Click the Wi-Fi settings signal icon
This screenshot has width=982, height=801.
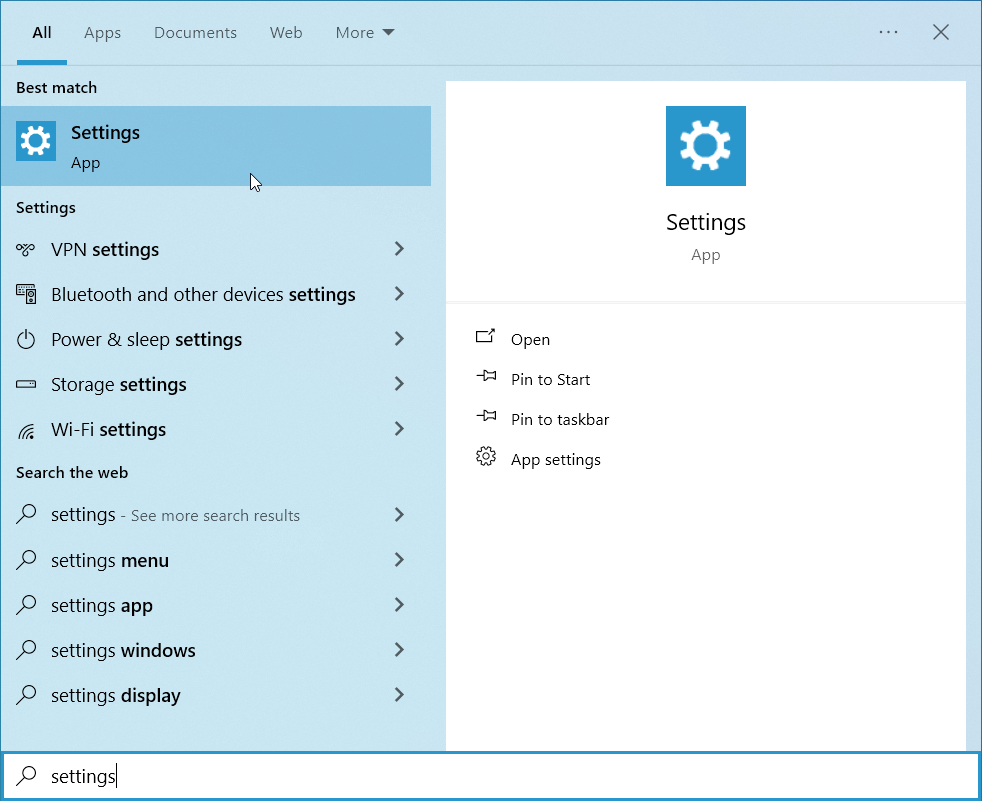coord(26,430)
